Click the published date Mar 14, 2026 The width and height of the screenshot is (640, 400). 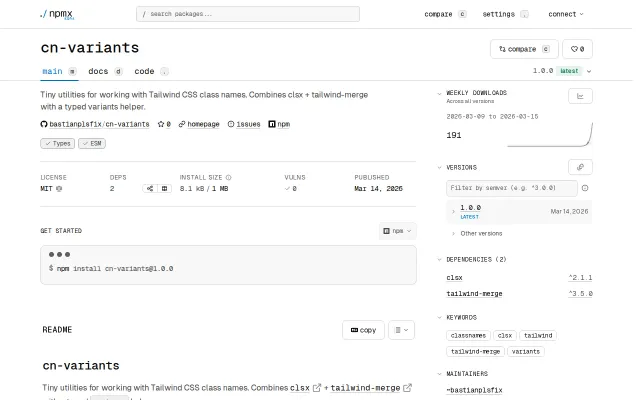[378, 189]
